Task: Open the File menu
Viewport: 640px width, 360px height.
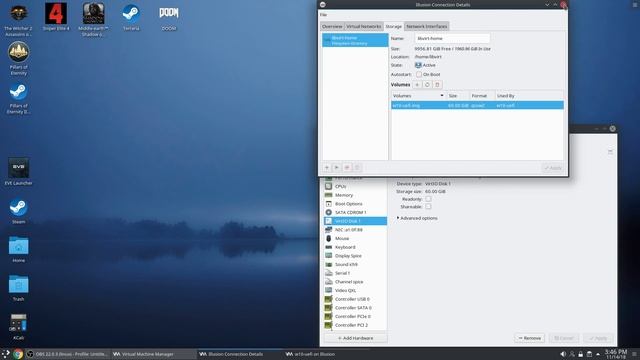Action: tap(323, 15)
